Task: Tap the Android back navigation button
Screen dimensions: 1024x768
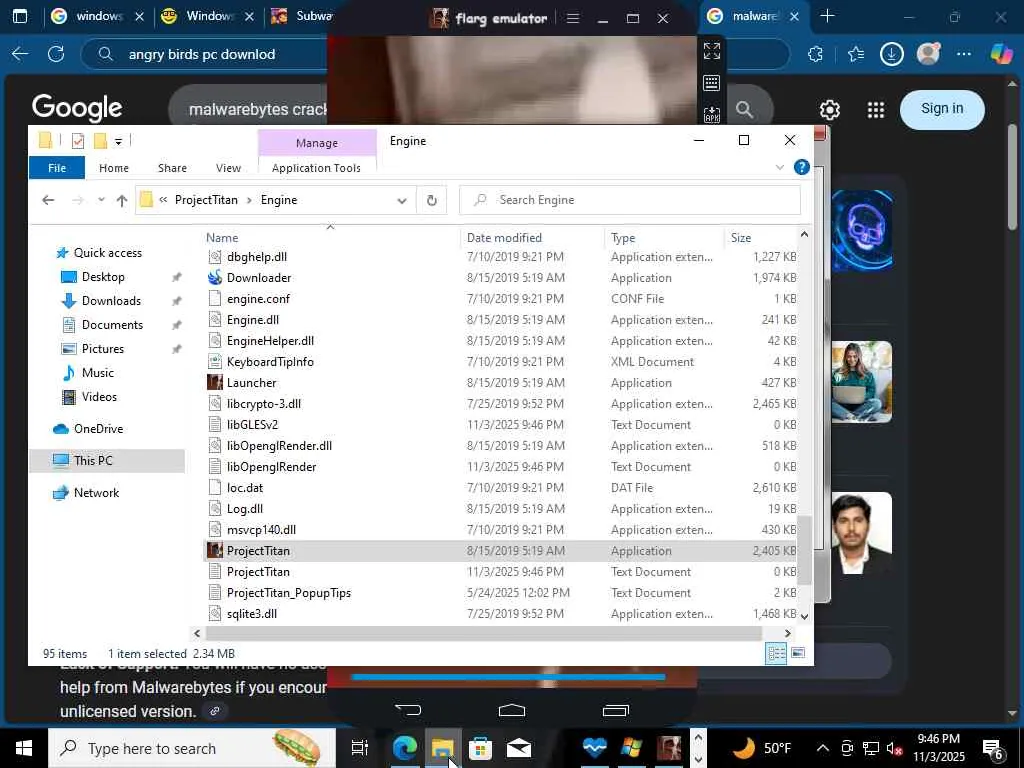Action: click(x=408, y=710)
